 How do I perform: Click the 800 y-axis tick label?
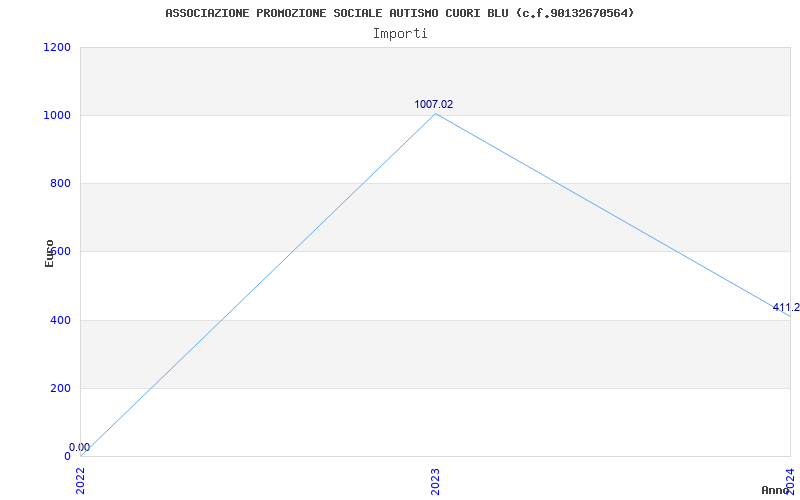(60, 183)
